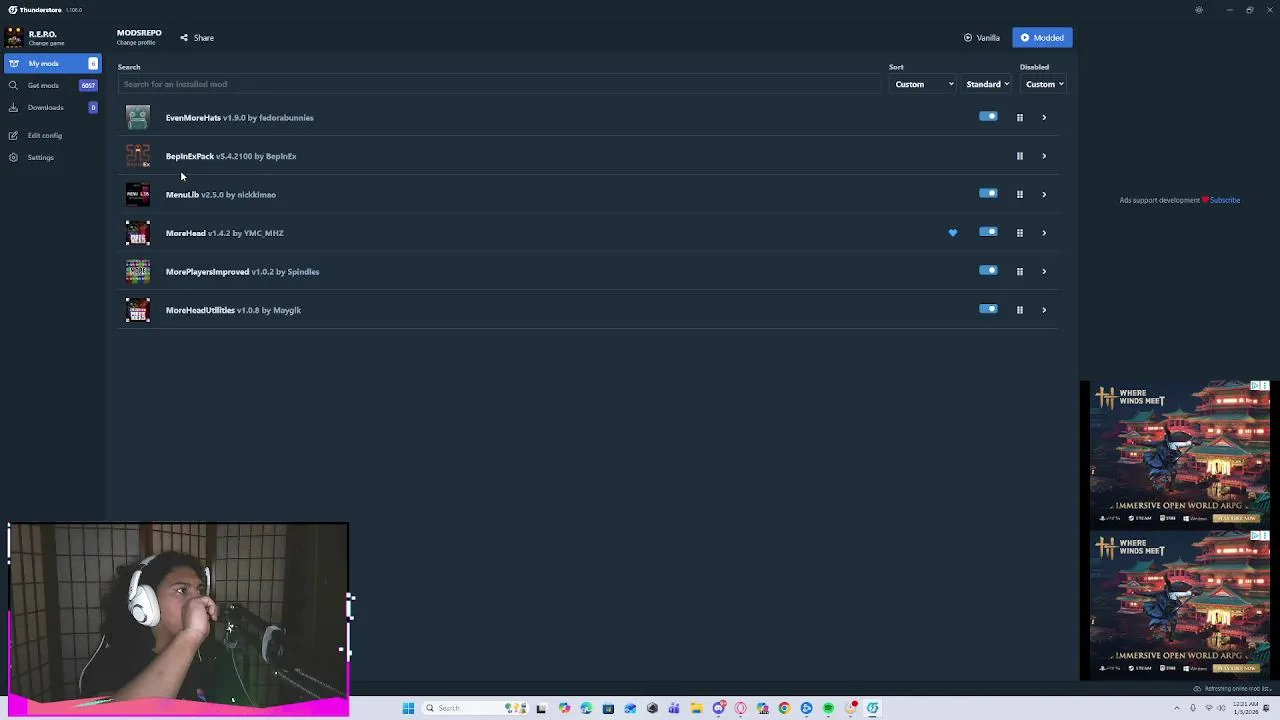Select 'MoreHead v1.4.2 by YMC_MHZ' text

(x=225, y=233)
